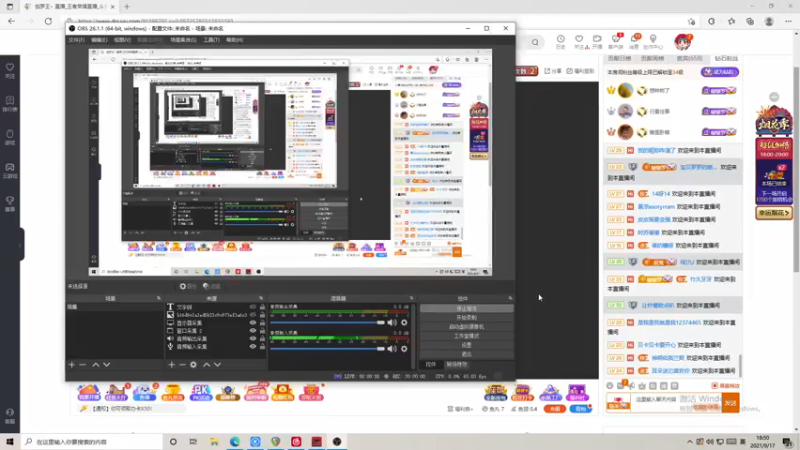
Task: Toggle visibility eye of the text source row
Action: click(253, 307)
